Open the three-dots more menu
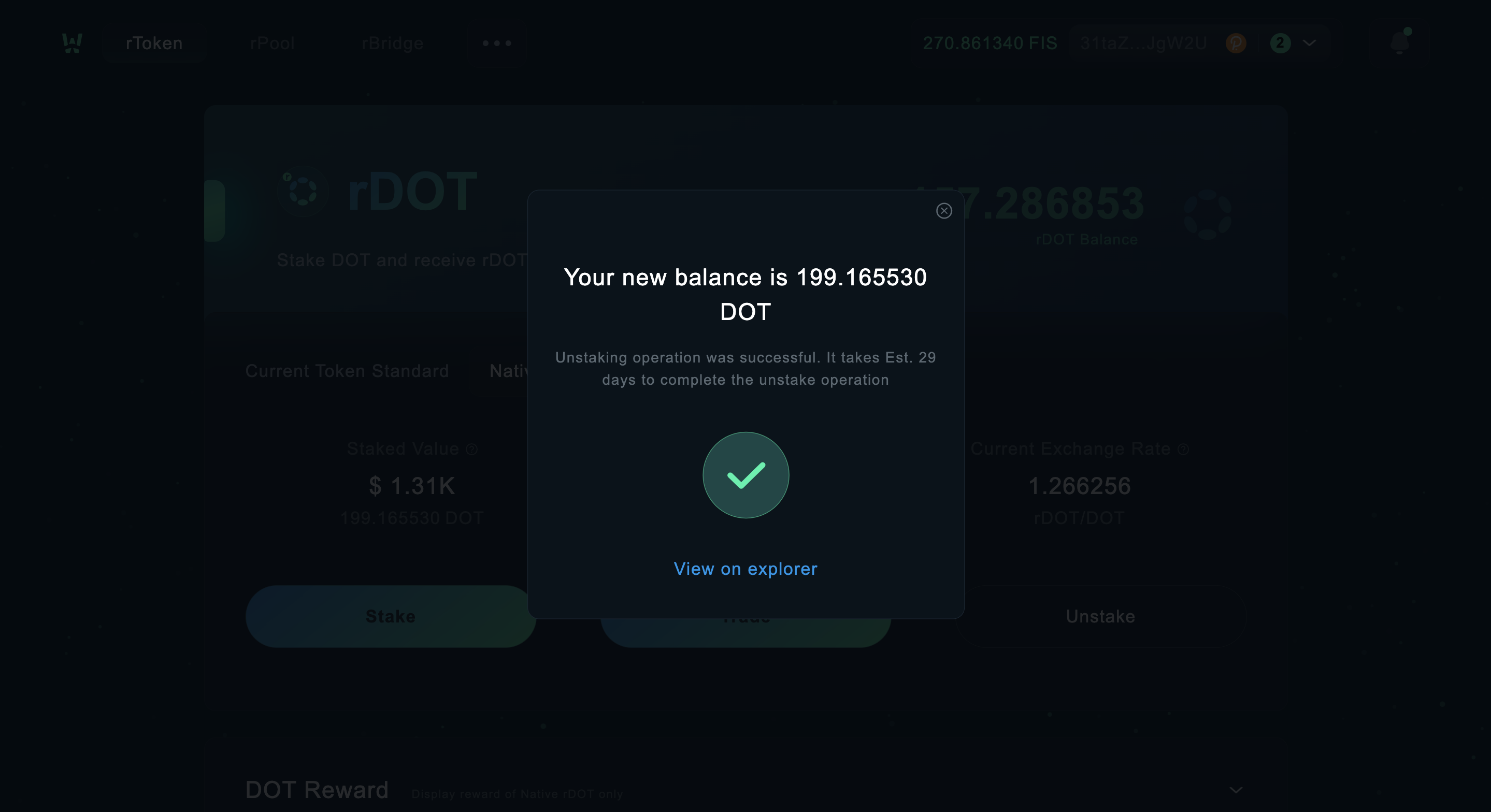The width and height of the screenshot is (1491, 812). pos(497,43)
